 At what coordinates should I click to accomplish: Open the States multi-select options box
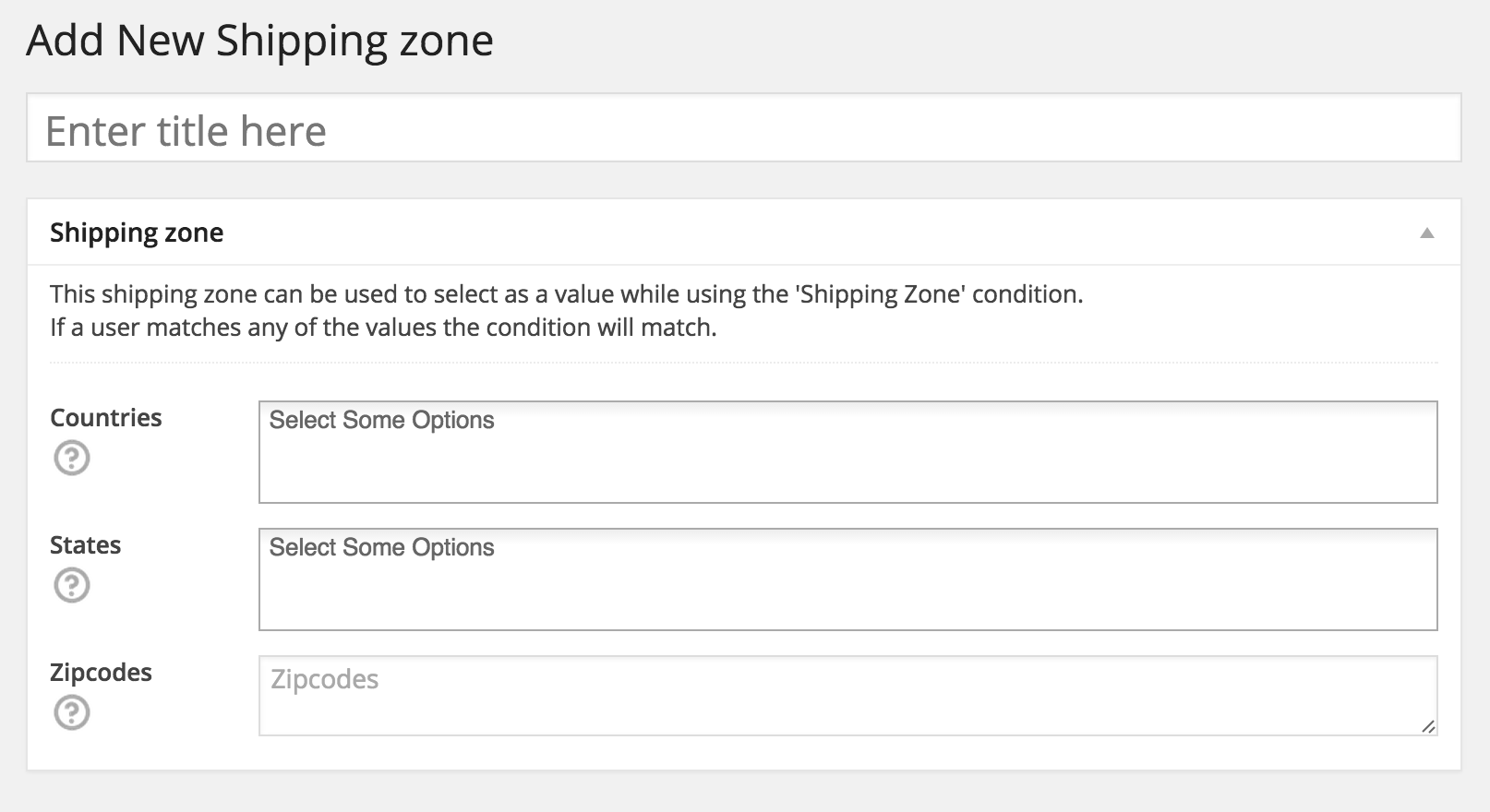pos(848,579)
